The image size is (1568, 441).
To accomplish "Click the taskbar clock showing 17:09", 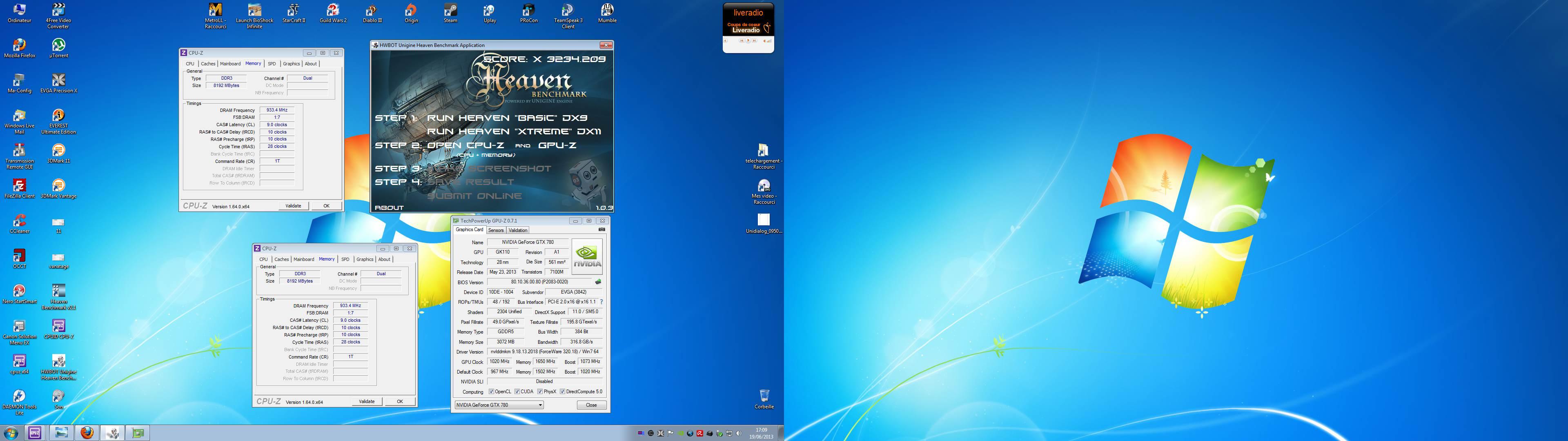I will point(761,433).
